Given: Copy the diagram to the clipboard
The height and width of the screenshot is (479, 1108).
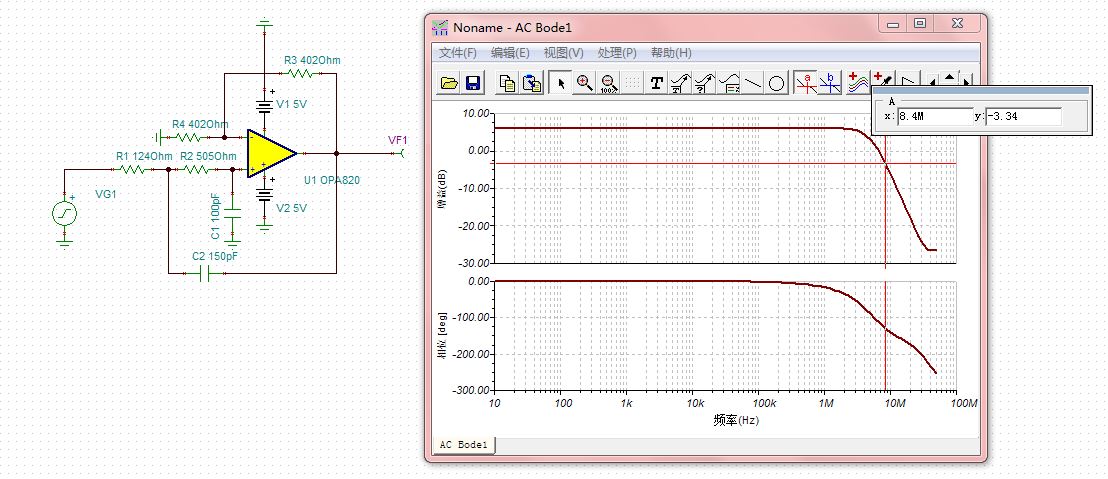Looking at the screenshot, I should [x=507, y=83].
